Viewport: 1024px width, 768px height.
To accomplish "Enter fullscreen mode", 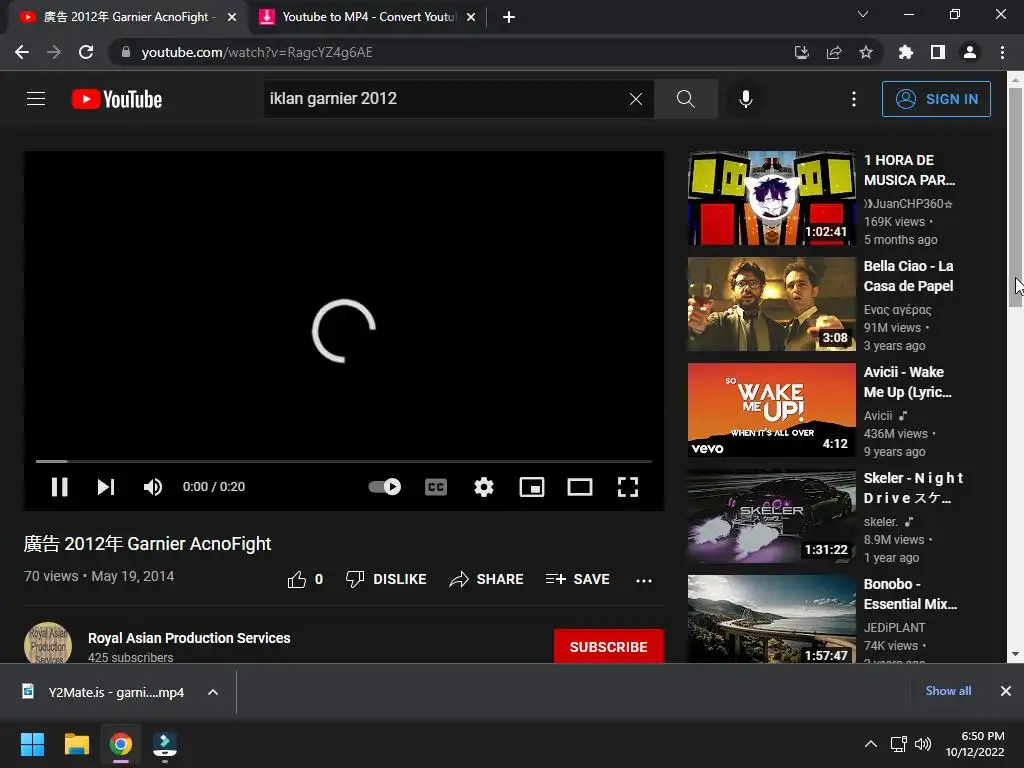I will pyautogui.click(x=628, y=487).
